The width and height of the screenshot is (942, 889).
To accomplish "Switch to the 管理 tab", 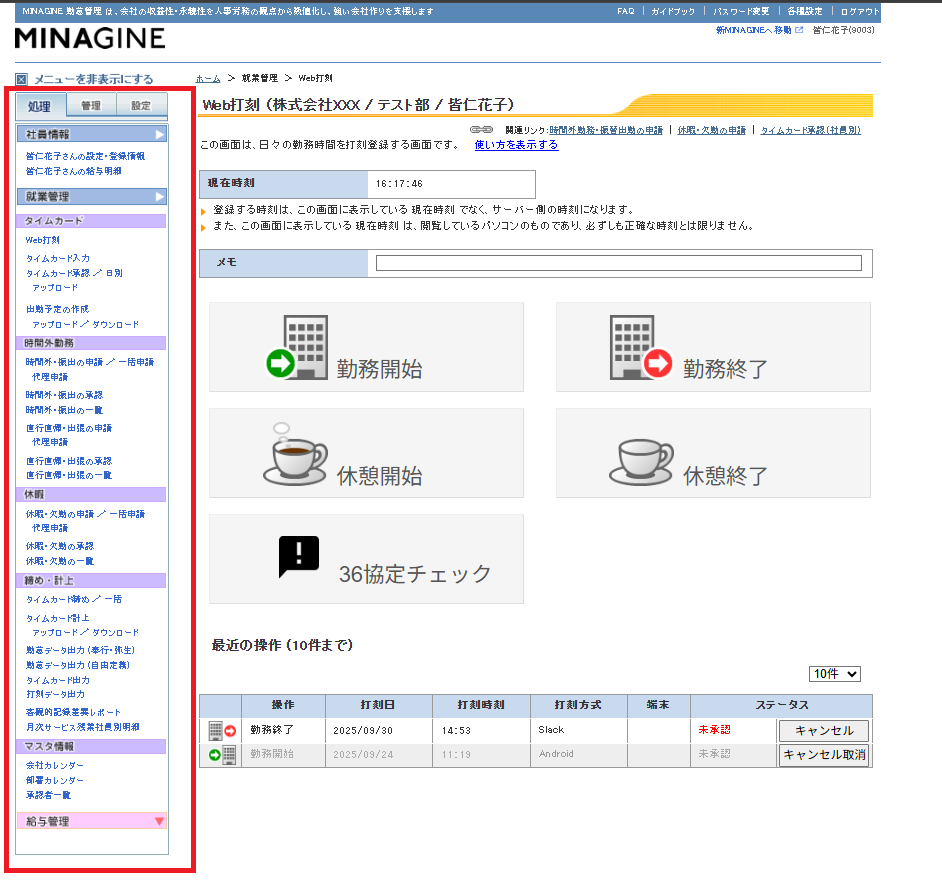I will click(91, 105).
